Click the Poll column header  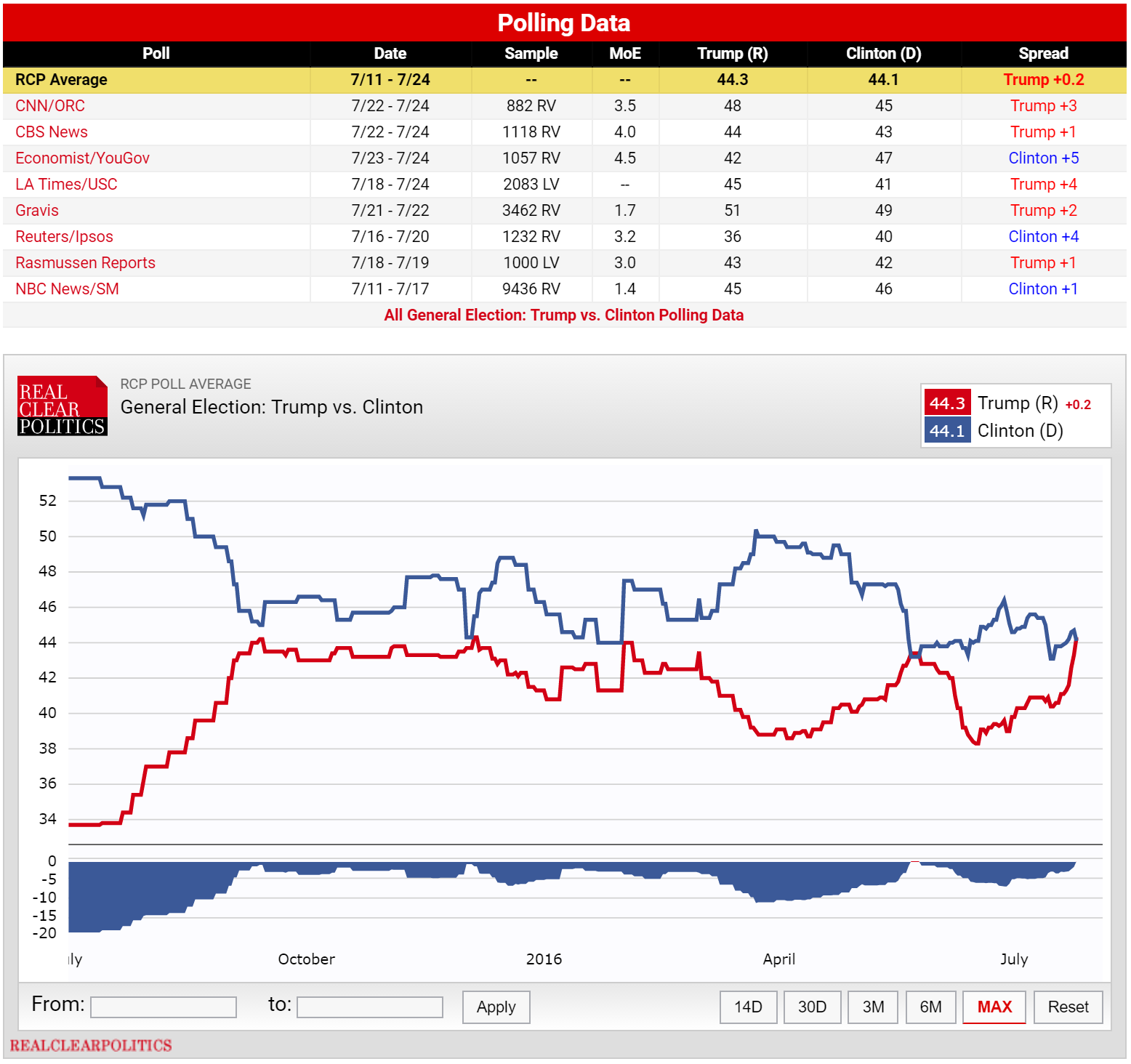pyautogui.click(x=156, y=54)
